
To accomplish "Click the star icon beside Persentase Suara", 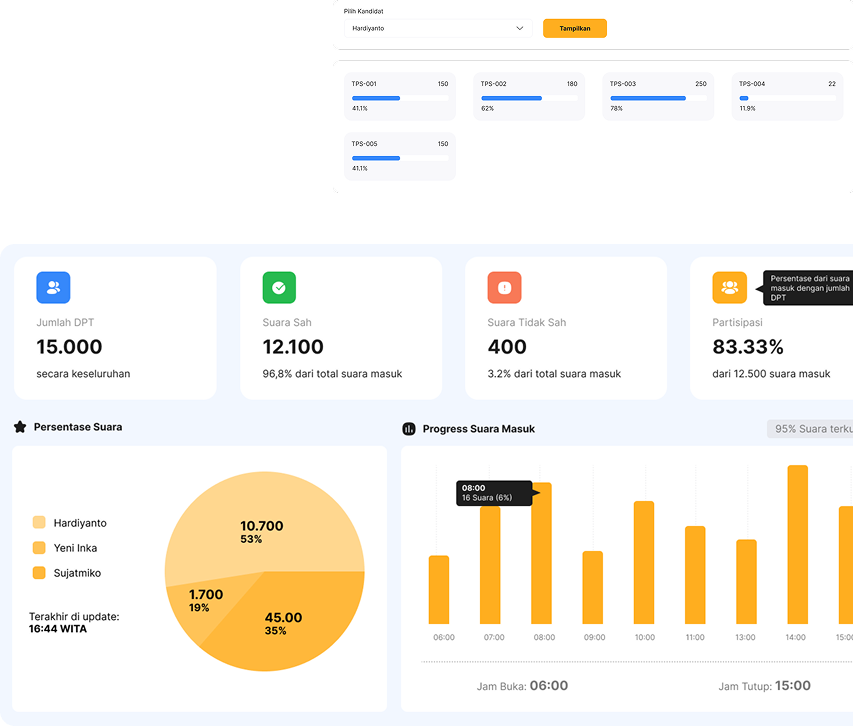I will pos(20,427).
